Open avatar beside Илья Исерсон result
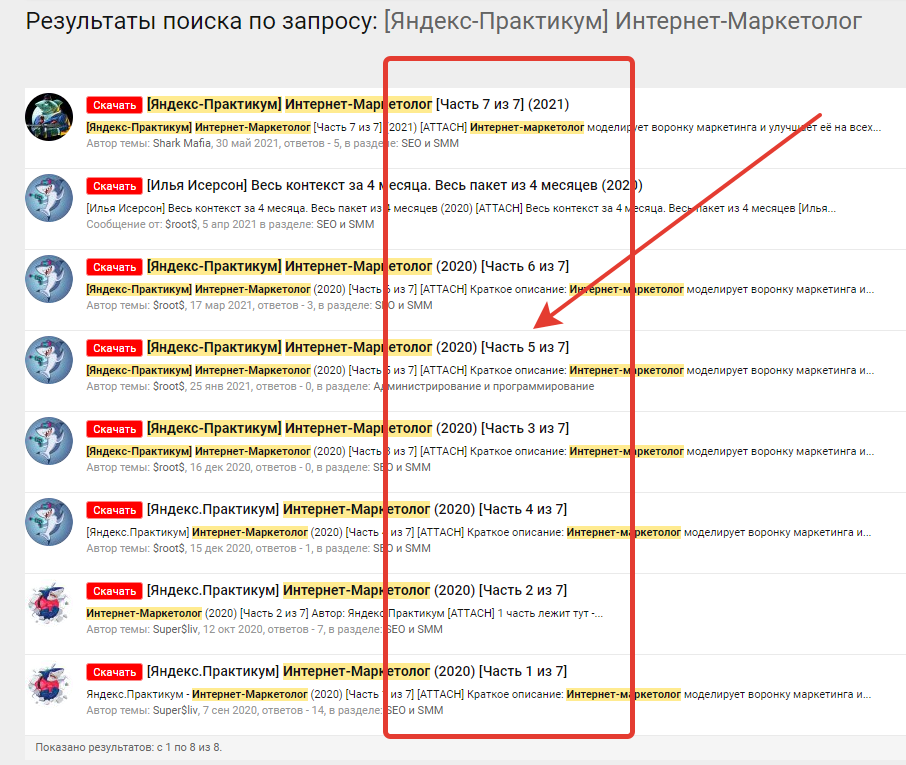The width and height of the screenshot is (906, 765). click(x=49, y=198)
